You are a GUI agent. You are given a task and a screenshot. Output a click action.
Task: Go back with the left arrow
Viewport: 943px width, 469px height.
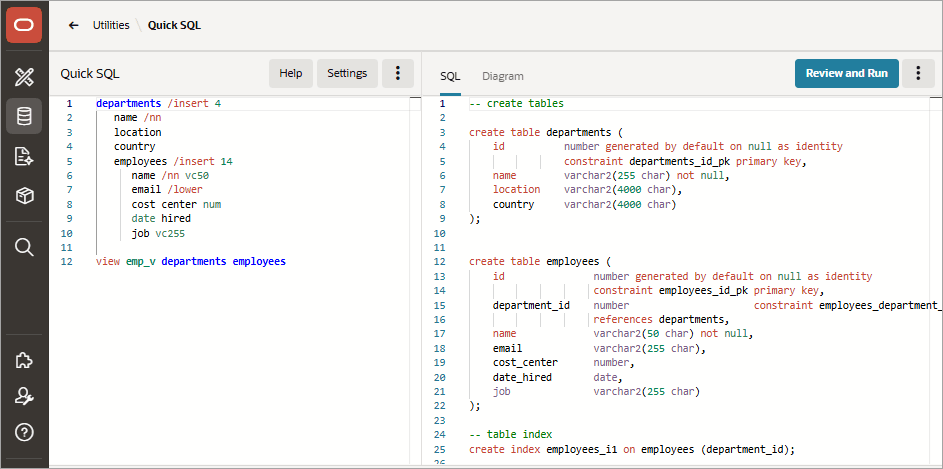pyautogui.click(x=73, y=25)
